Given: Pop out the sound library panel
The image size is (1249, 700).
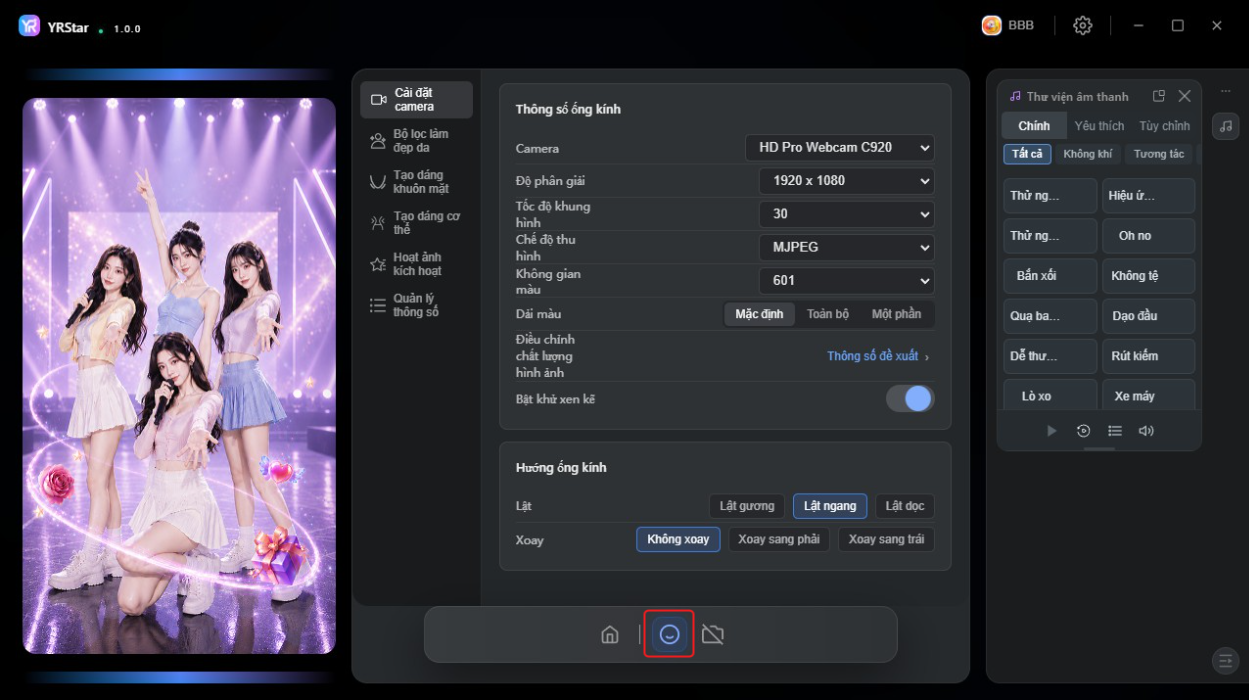Looking at the screenshot, I should pyautogui.click(x=1159, y=96).
